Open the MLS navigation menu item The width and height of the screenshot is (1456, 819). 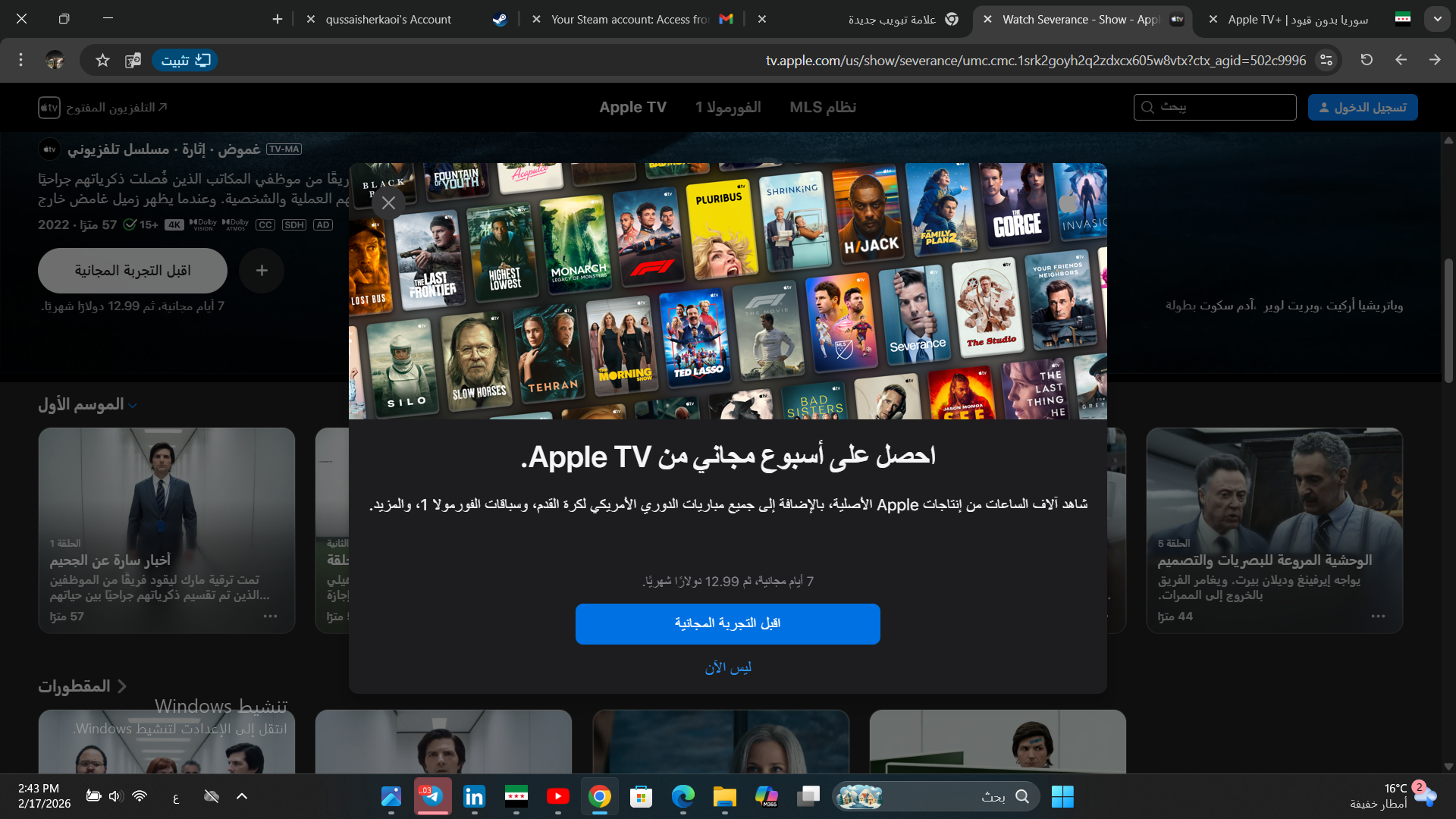[x=822, y=108]
